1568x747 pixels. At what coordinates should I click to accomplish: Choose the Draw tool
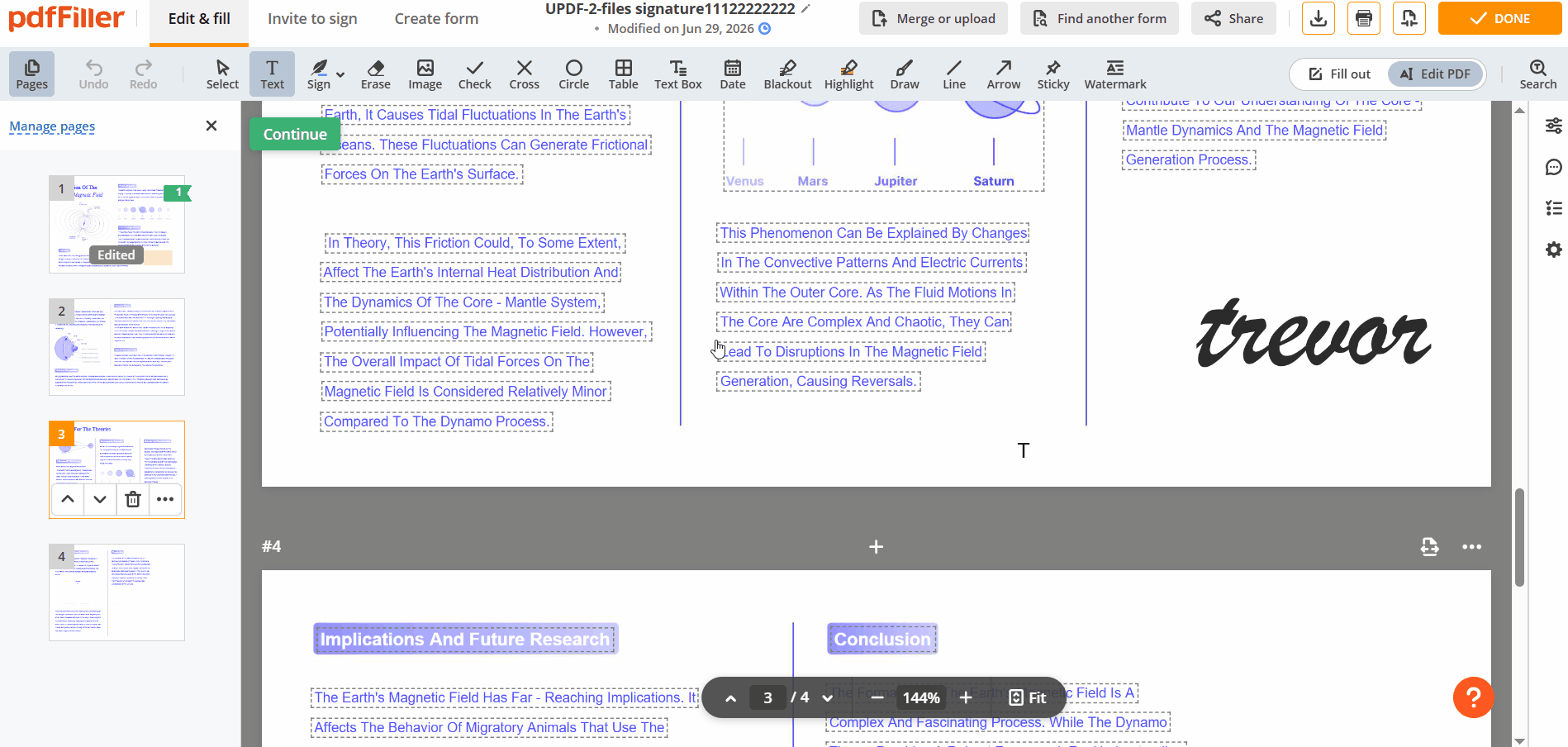pos(905,74)
